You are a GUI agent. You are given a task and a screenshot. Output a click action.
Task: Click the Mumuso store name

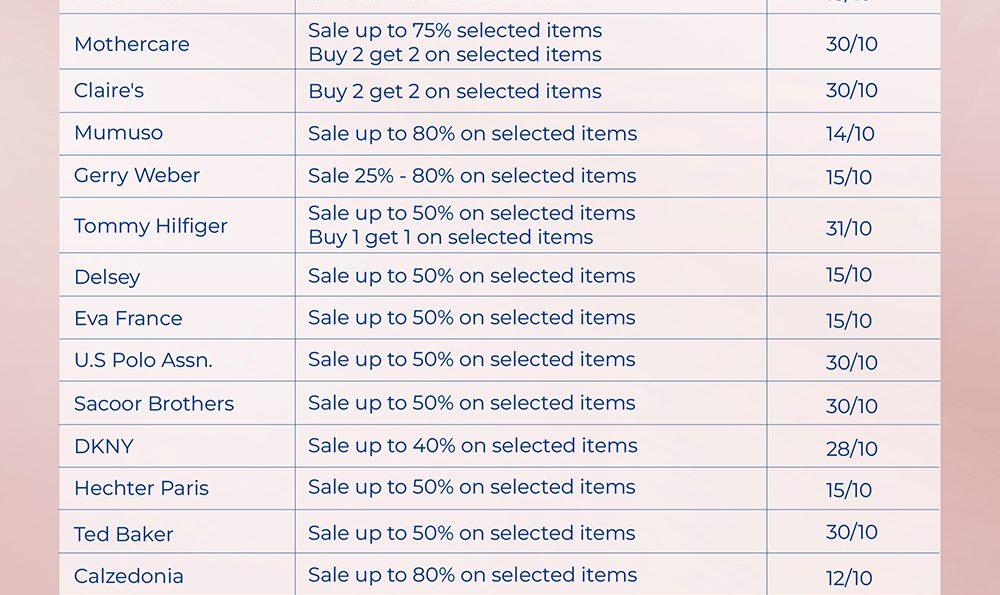pos(118,133)
